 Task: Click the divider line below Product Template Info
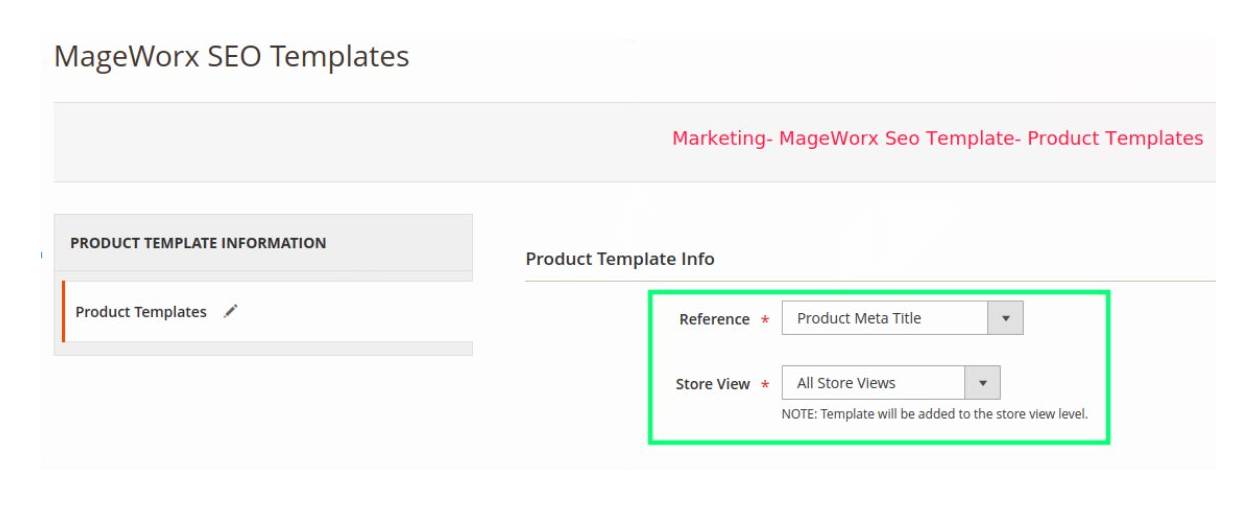tap(870, 281)
